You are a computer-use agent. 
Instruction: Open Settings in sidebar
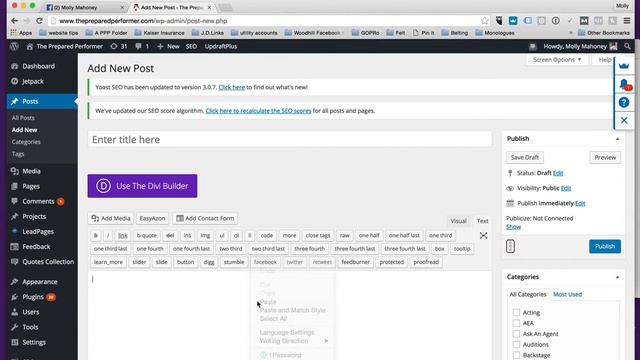(34, 342)
